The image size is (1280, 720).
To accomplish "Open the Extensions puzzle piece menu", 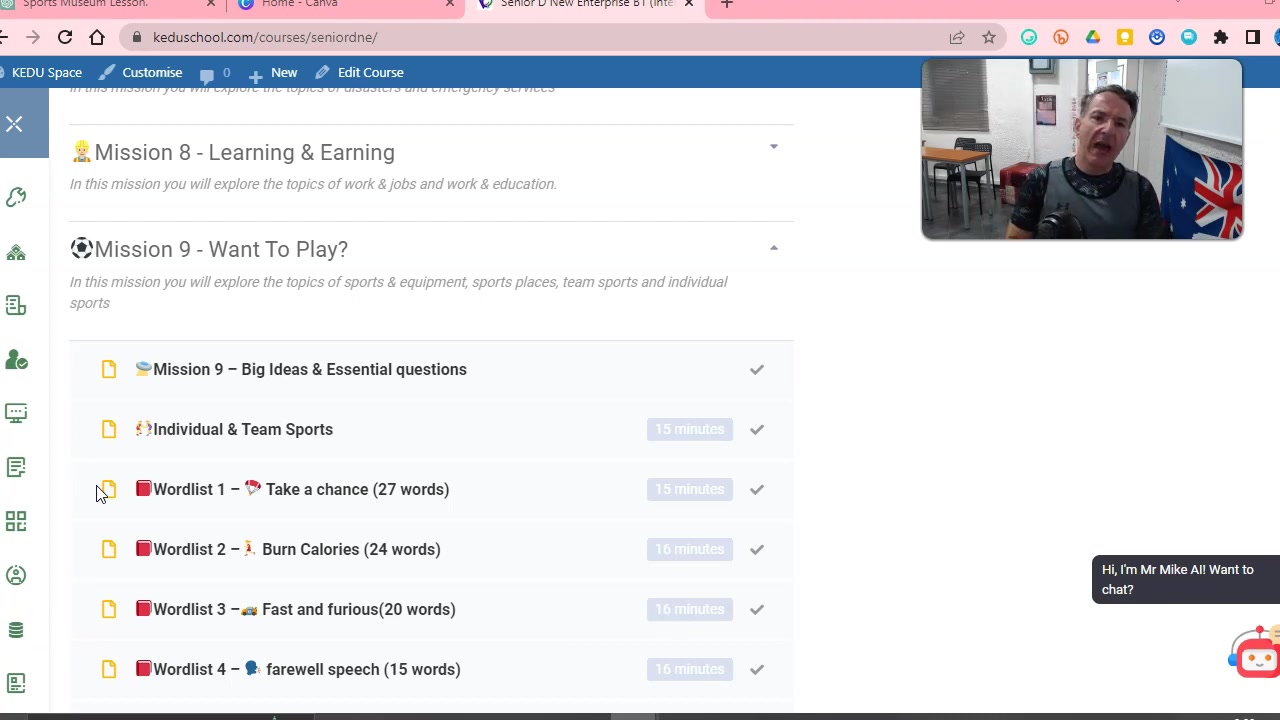I will point(1221,37).
